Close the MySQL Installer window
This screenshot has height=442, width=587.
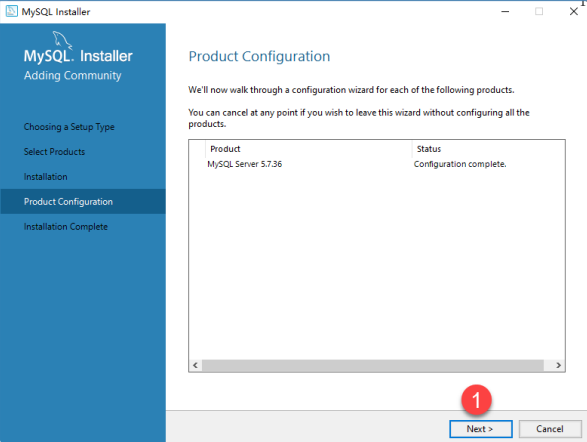point(574,12)
